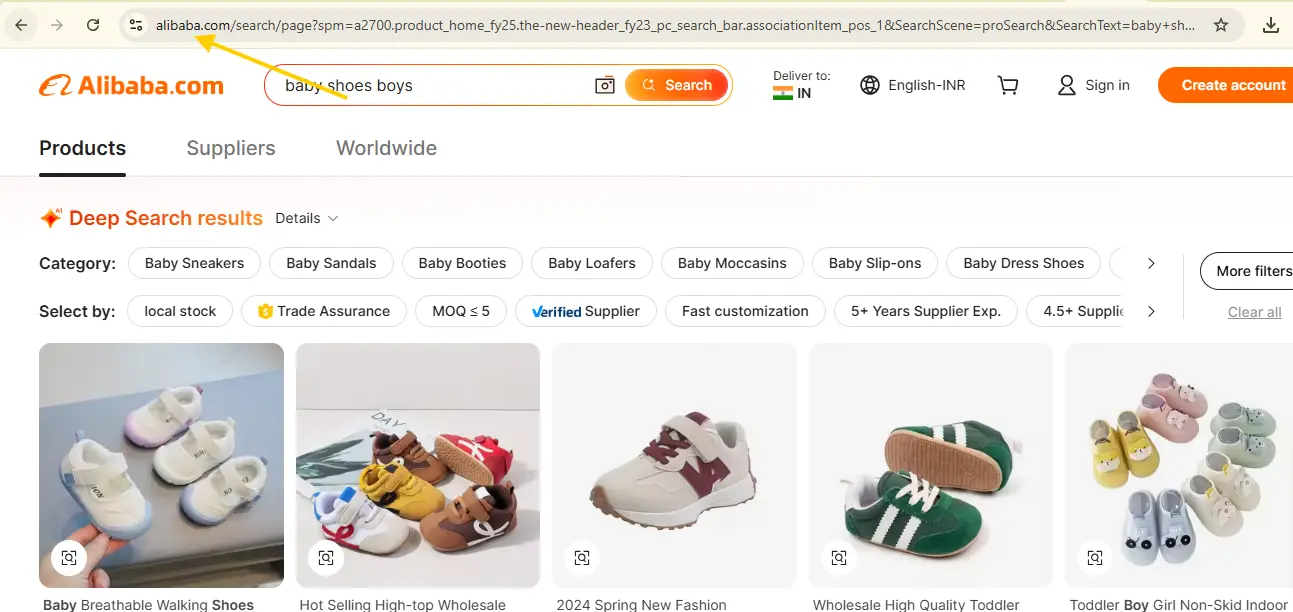Image resolution: width=1293 pixels, height=612 pixels.
Task: Switch to the Suppliers tab
Action: click(231, 148)
